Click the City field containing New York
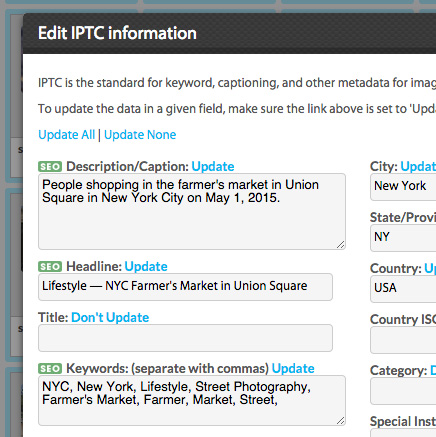This screenshot has height=437, width=436. click(x=403, y=187)
